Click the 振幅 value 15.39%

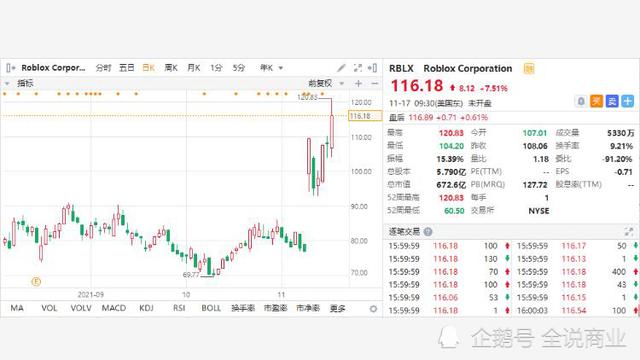pos(450,159)
